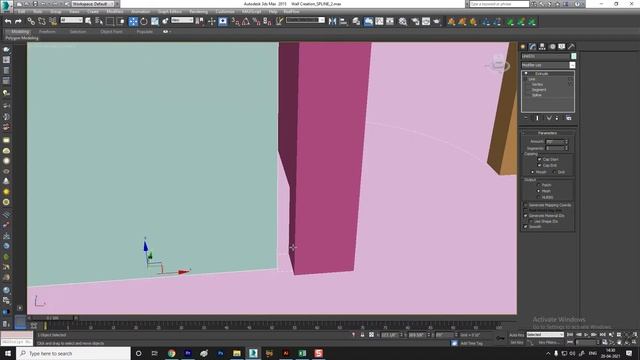Open the Select by Name dialog
This screenshot has height=360, width=640.
coord(99,21)
